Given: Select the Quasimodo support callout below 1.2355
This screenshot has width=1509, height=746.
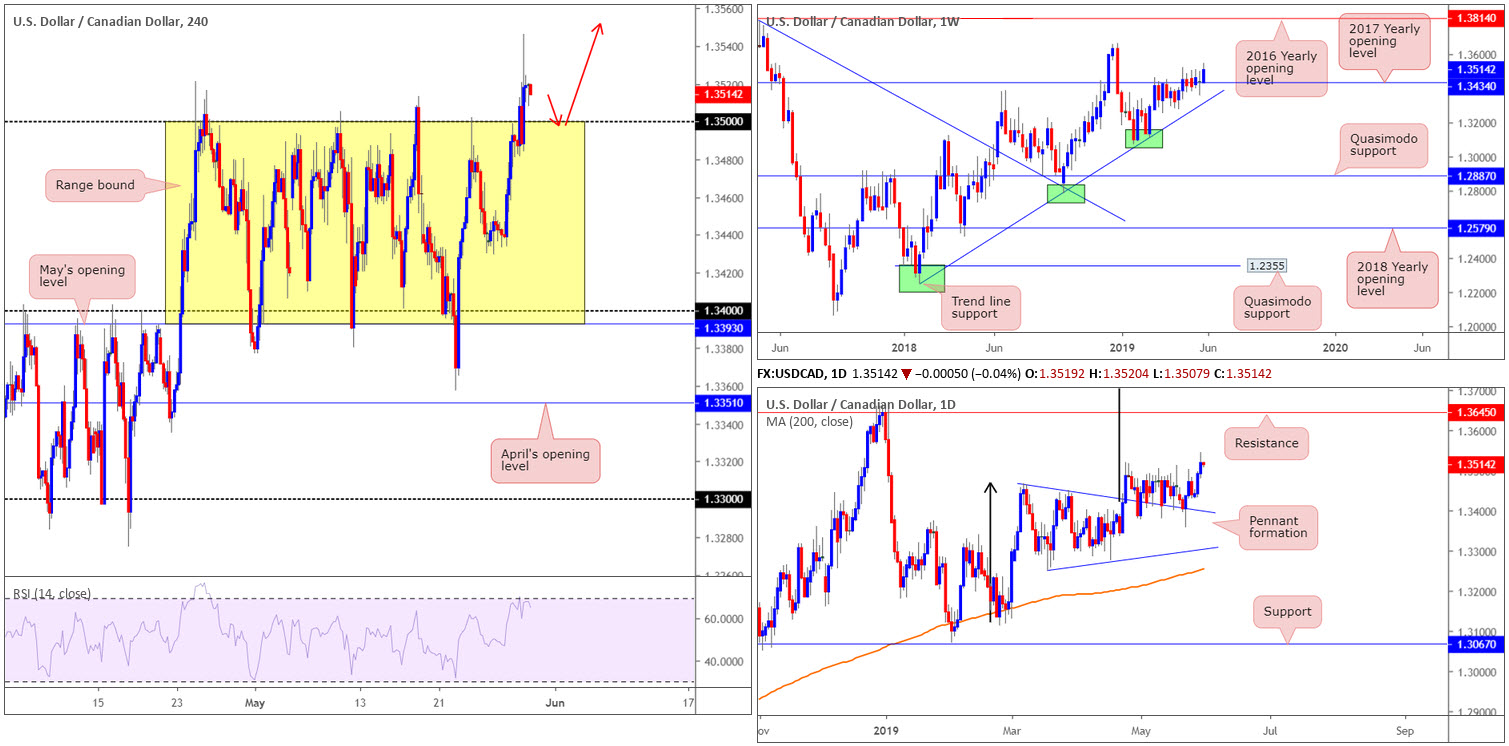Looking at the screenshot, I should [x=1275, y=308].
